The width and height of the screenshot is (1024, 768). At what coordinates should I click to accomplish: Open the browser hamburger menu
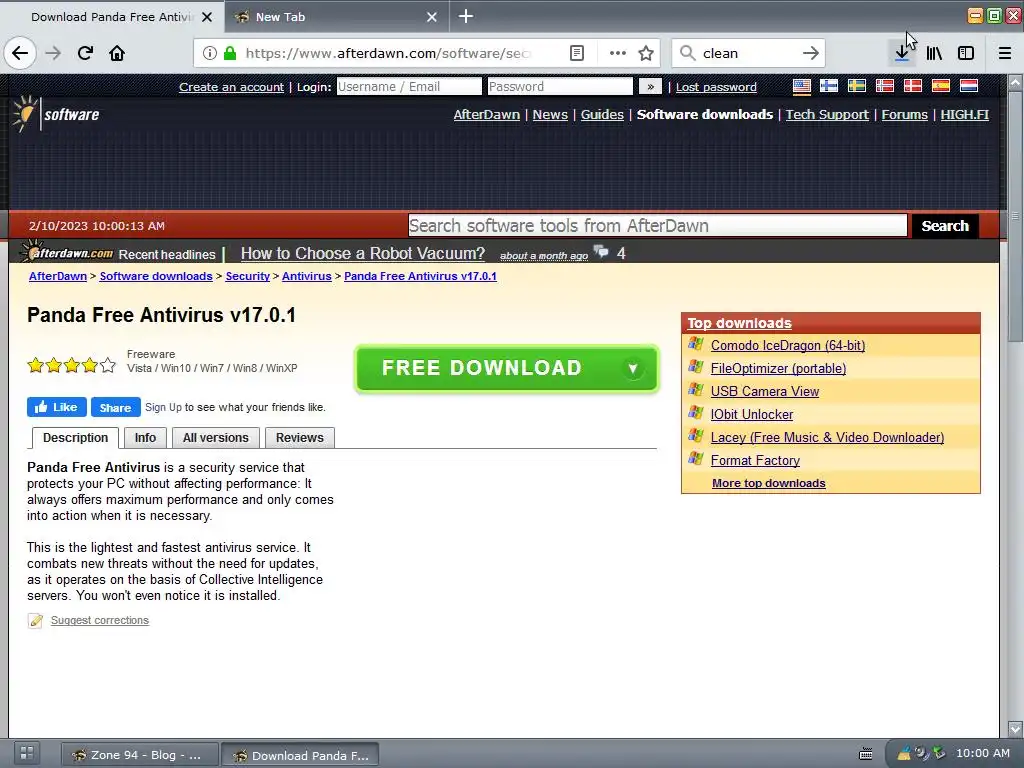point(1004,53)
